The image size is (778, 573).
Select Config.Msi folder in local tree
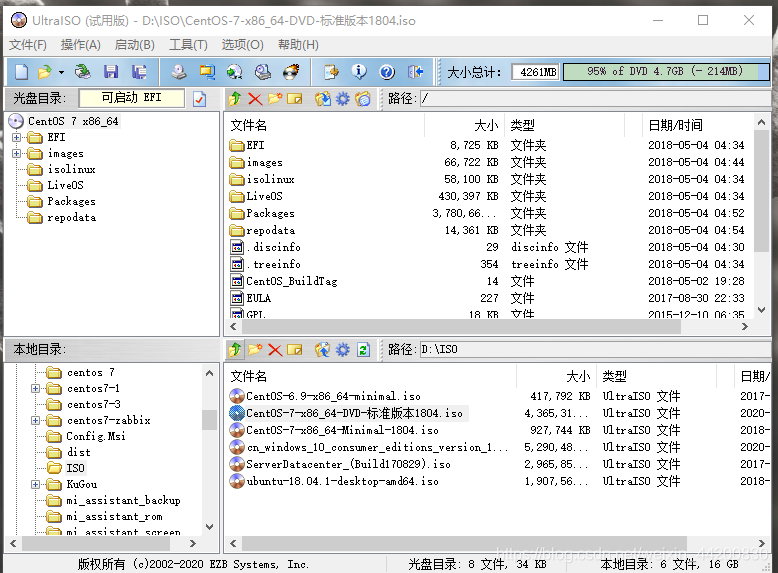[x=96, y=436]
